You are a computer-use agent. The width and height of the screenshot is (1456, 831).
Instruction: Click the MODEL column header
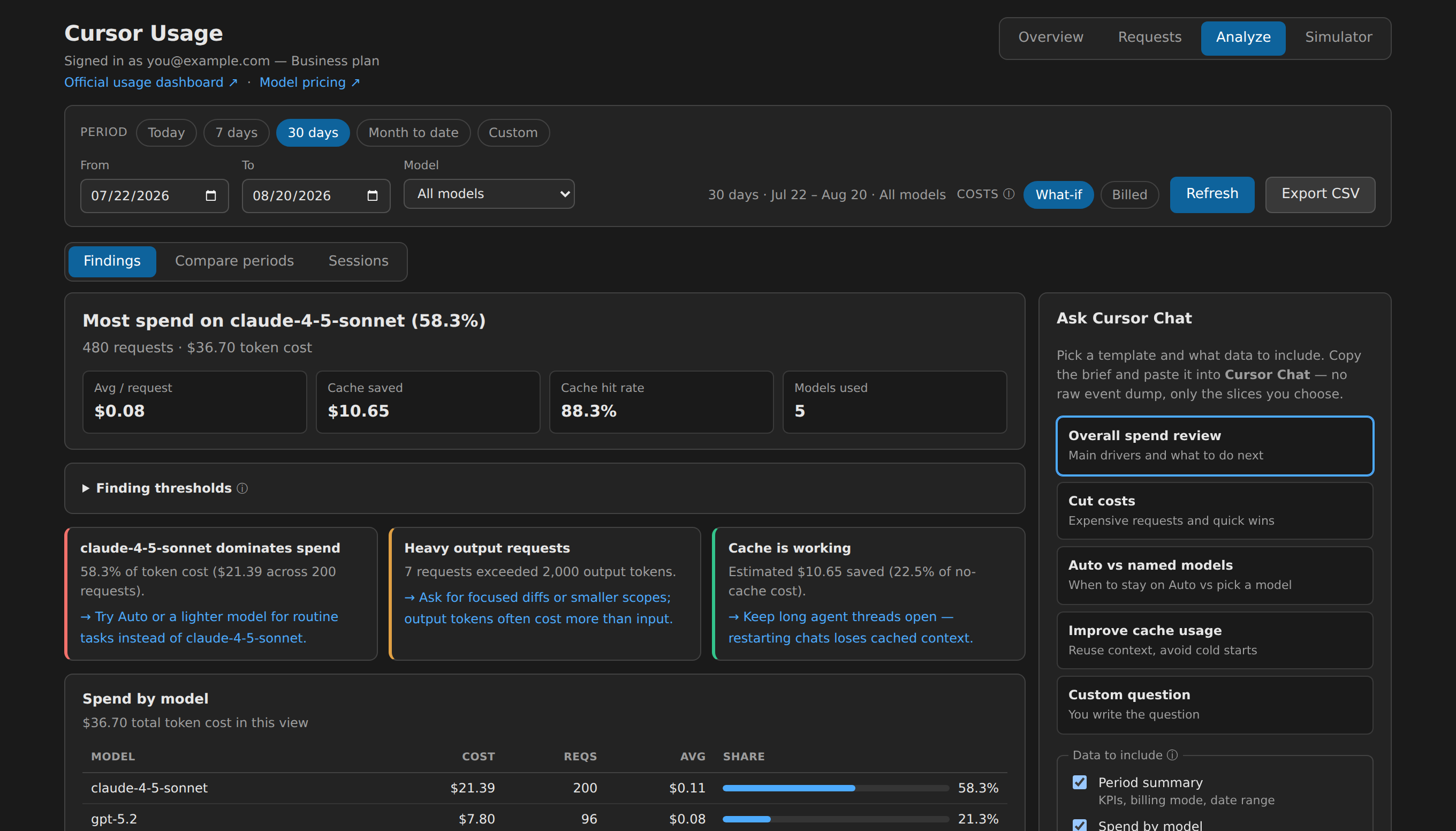[113, 757]
